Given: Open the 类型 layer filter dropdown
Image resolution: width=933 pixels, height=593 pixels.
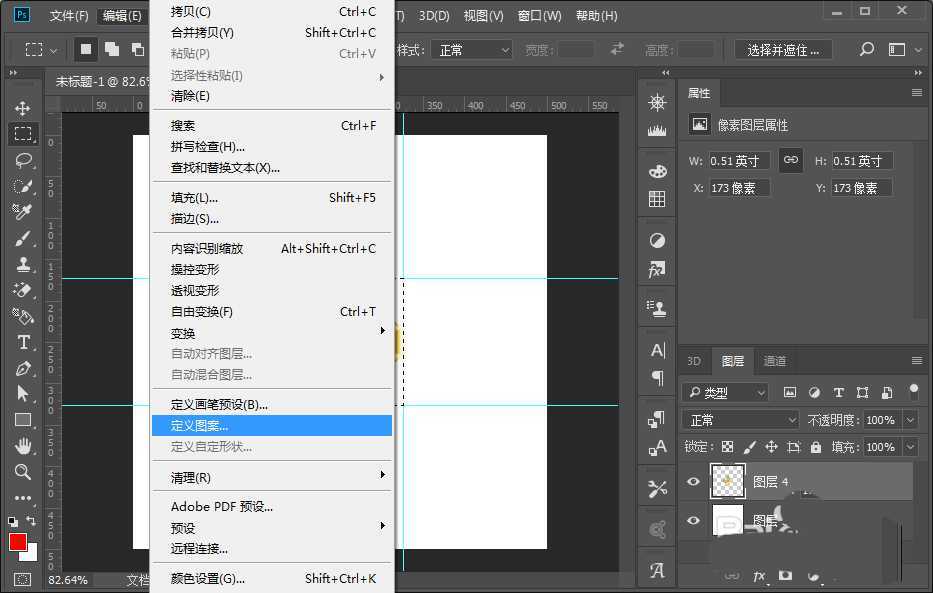Looking at the screenshot, I should [730, 393].
